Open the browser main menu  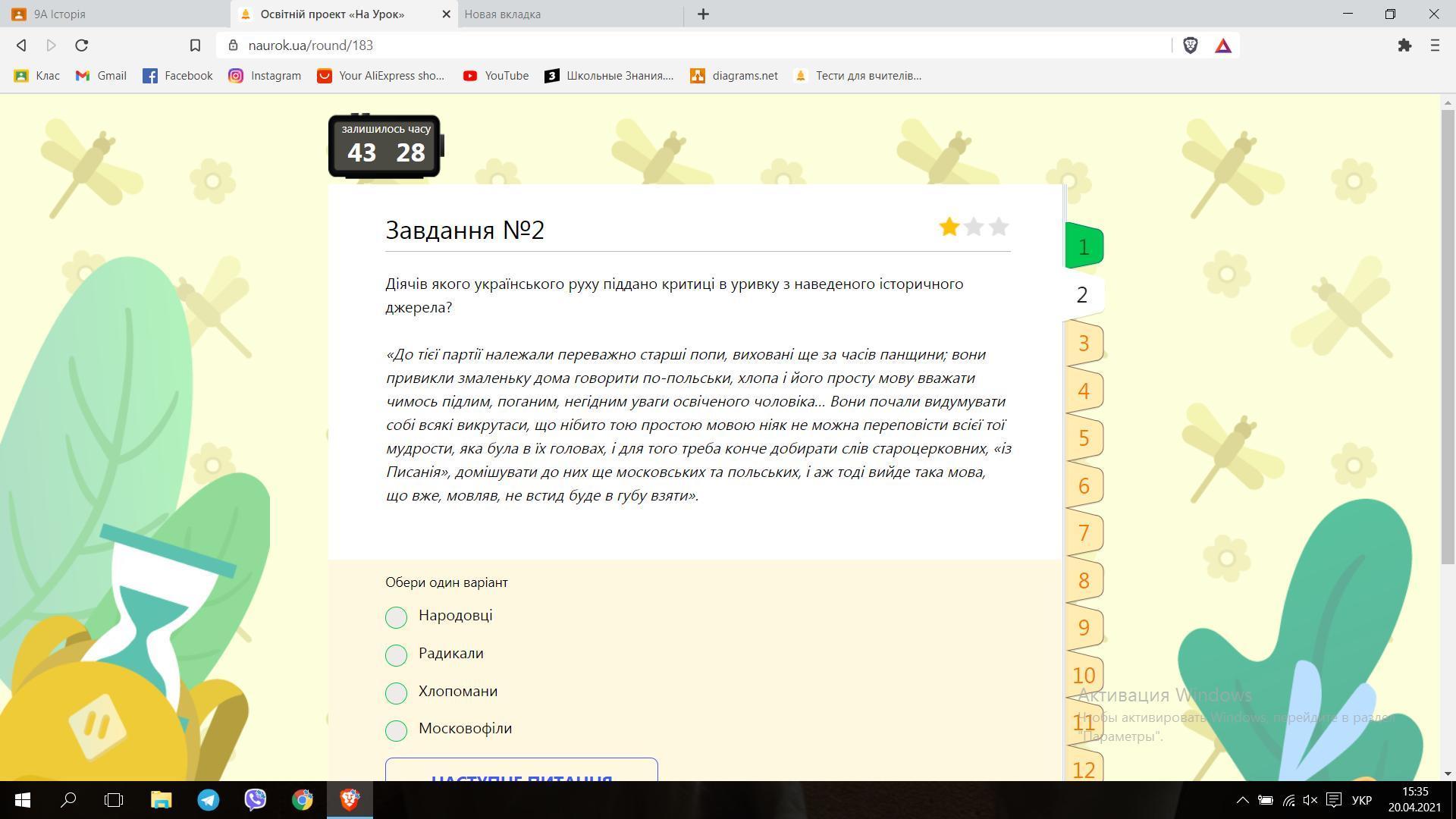(x=1435, y=45)
